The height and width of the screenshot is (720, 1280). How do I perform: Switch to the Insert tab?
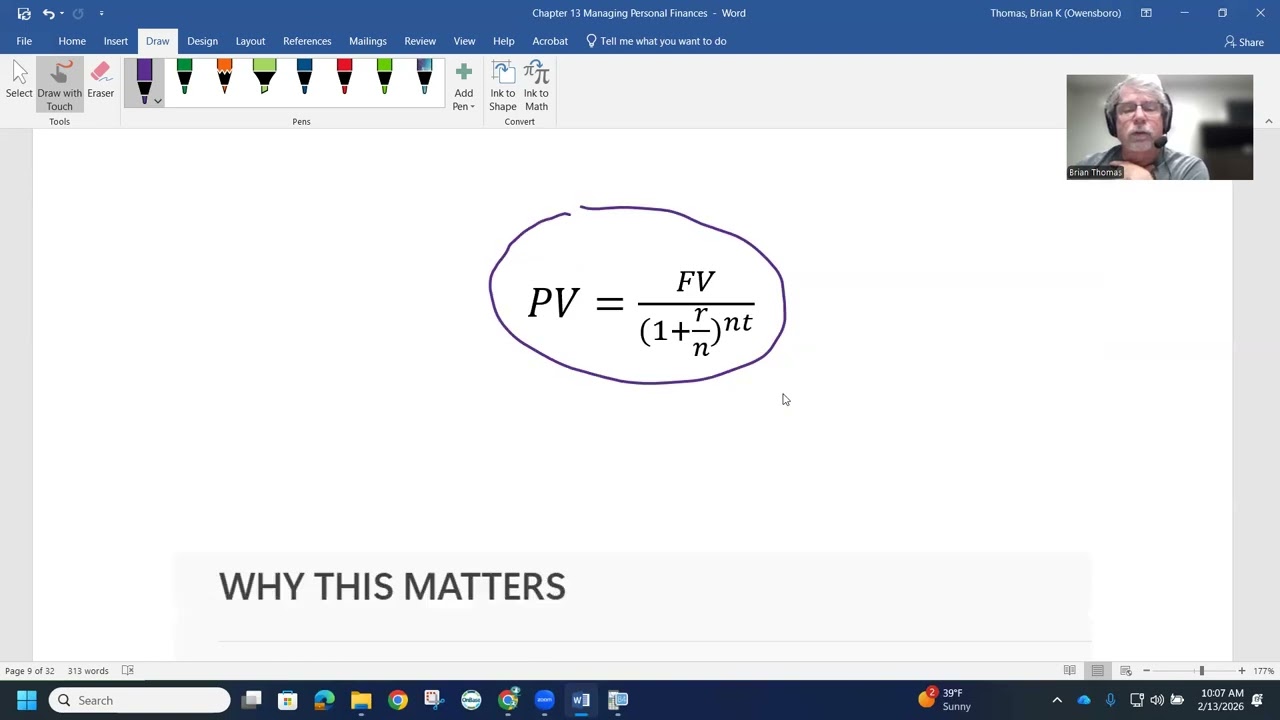[x=116, y=41]
